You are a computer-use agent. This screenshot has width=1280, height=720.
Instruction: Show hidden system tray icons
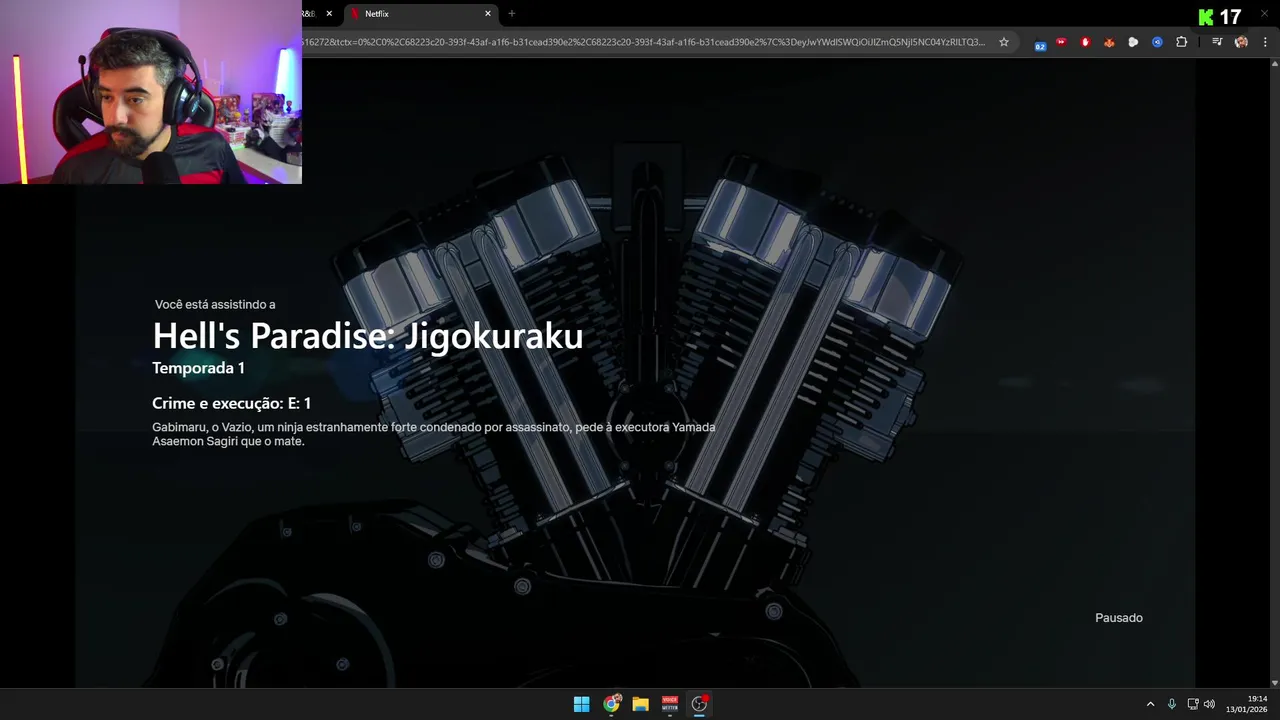click(1150, 704)
